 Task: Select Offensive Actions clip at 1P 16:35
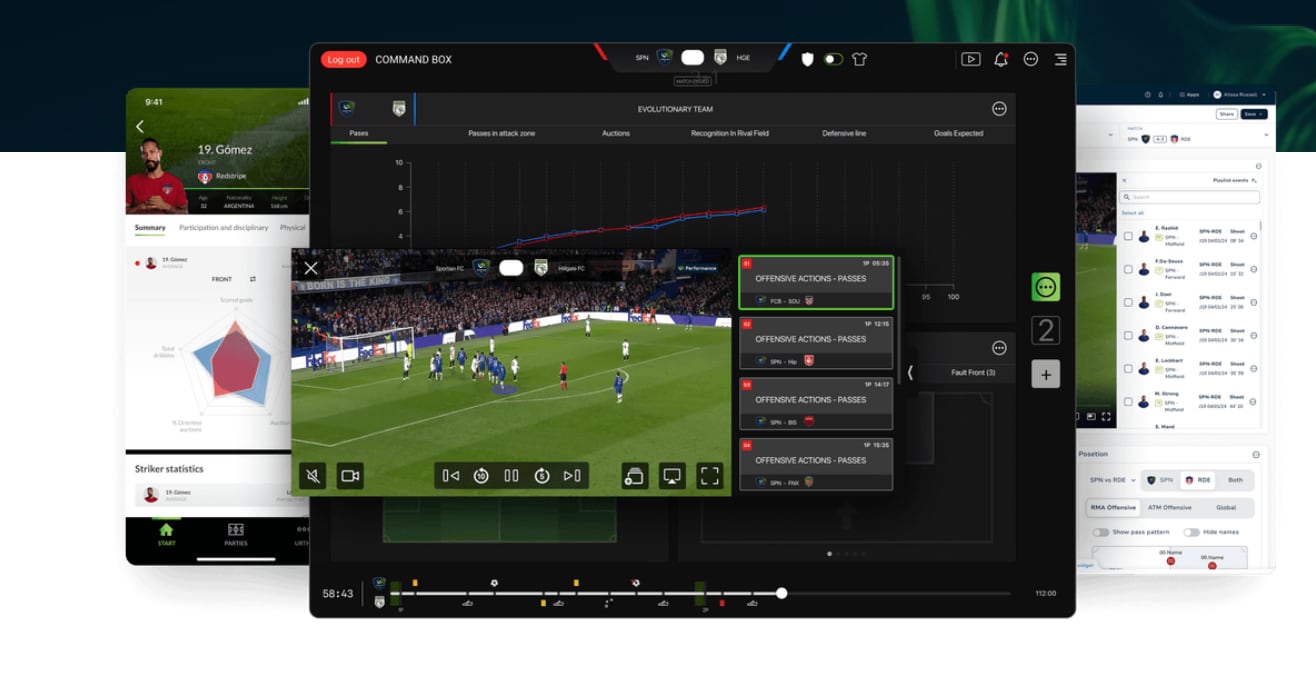pos(816,464)
